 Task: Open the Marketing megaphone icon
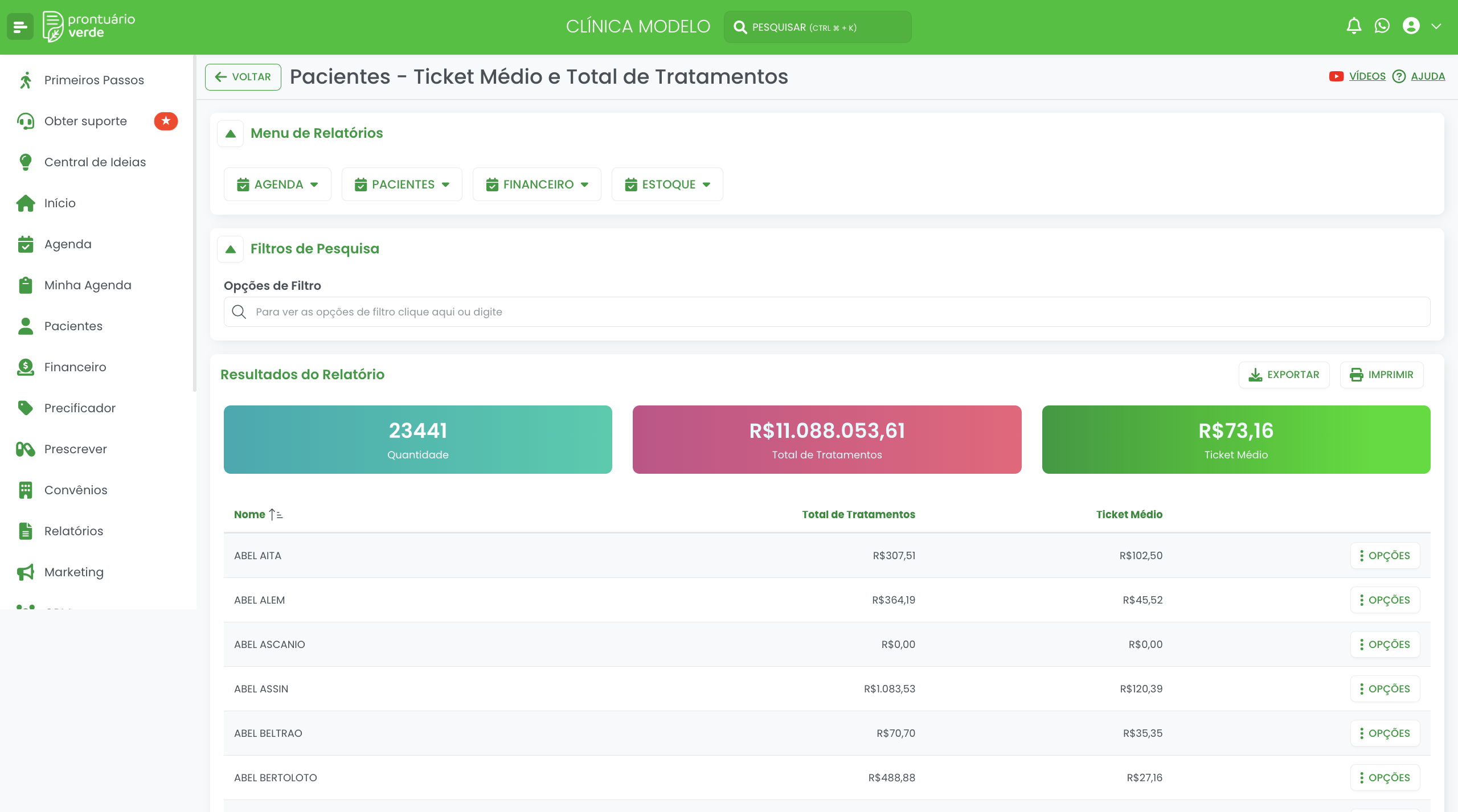point(26,572)
